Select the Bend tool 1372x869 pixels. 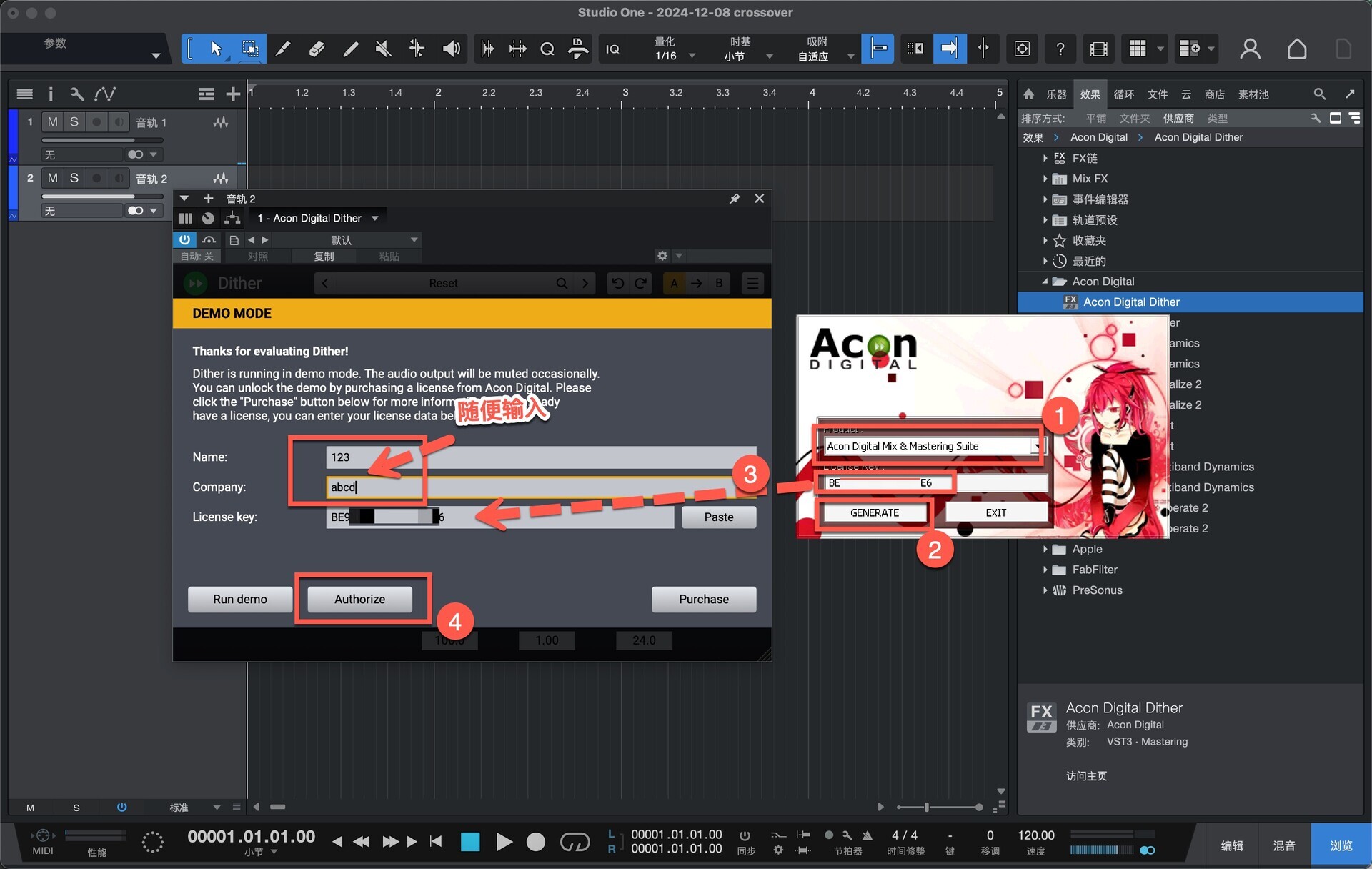click(x=417, y=49)
